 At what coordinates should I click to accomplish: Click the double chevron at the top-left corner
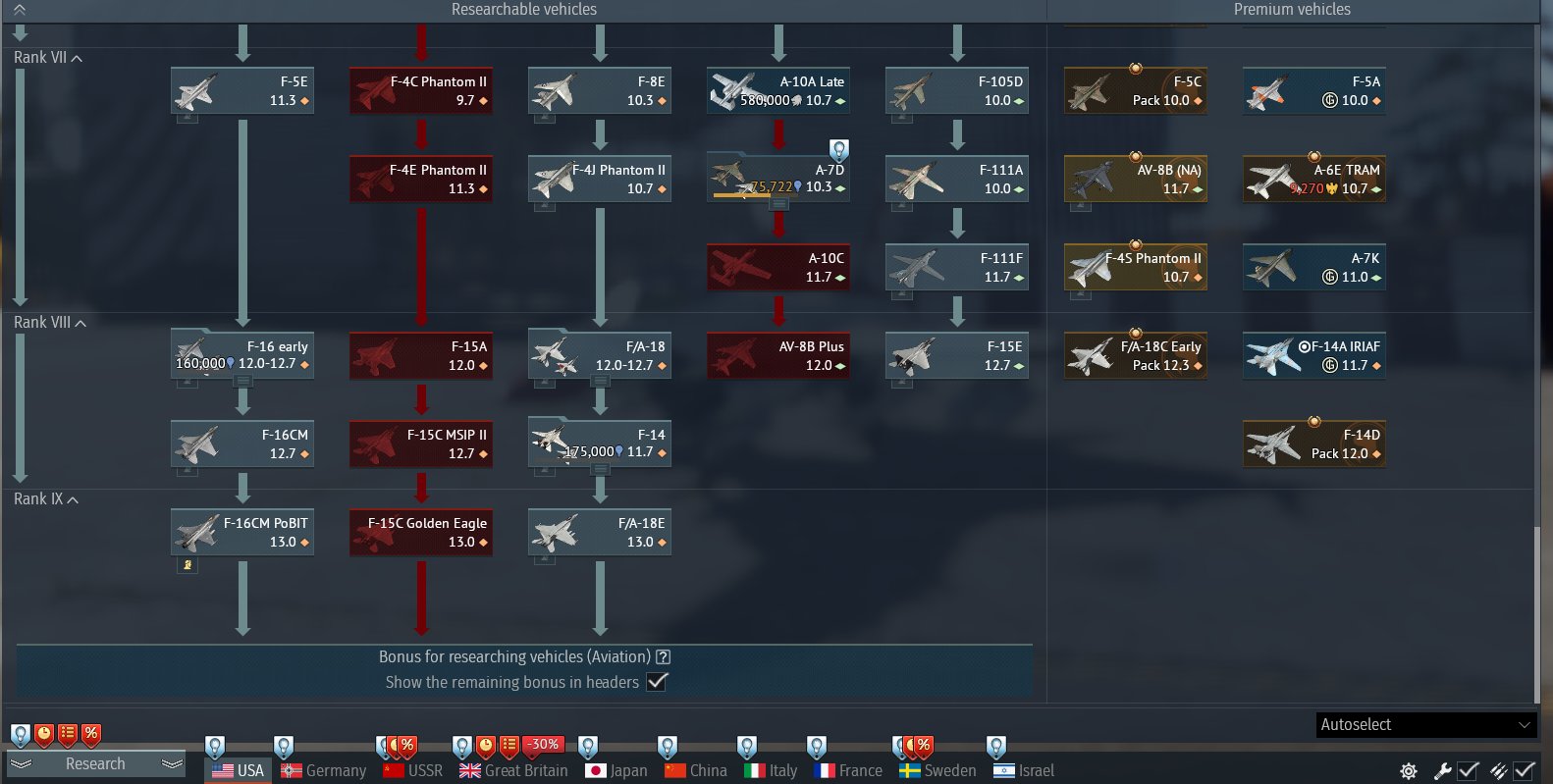point(20,9)
